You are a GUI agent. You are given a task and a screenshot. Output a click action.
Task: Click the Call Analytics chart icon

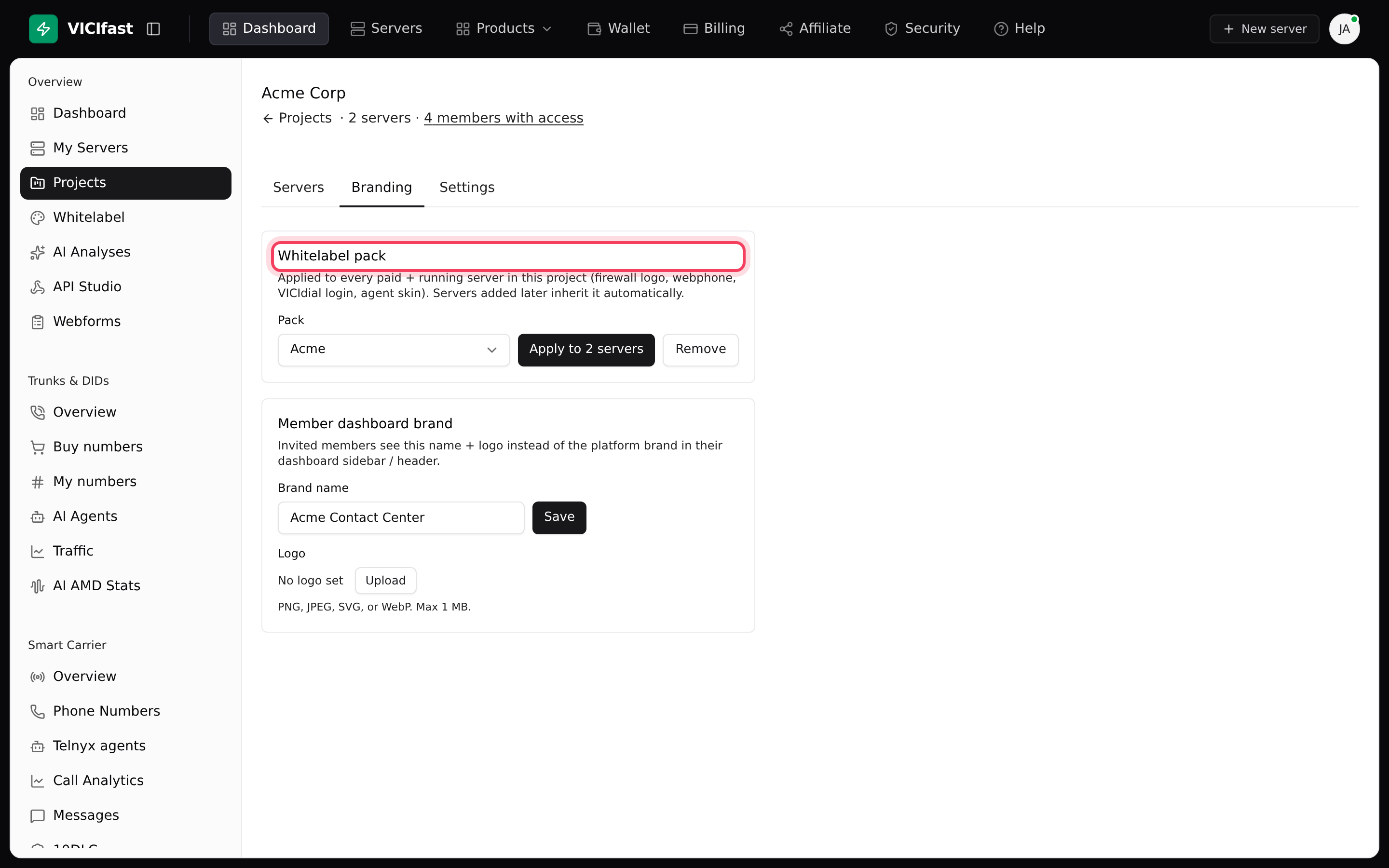pyautogui.click(x=37, y=781)
